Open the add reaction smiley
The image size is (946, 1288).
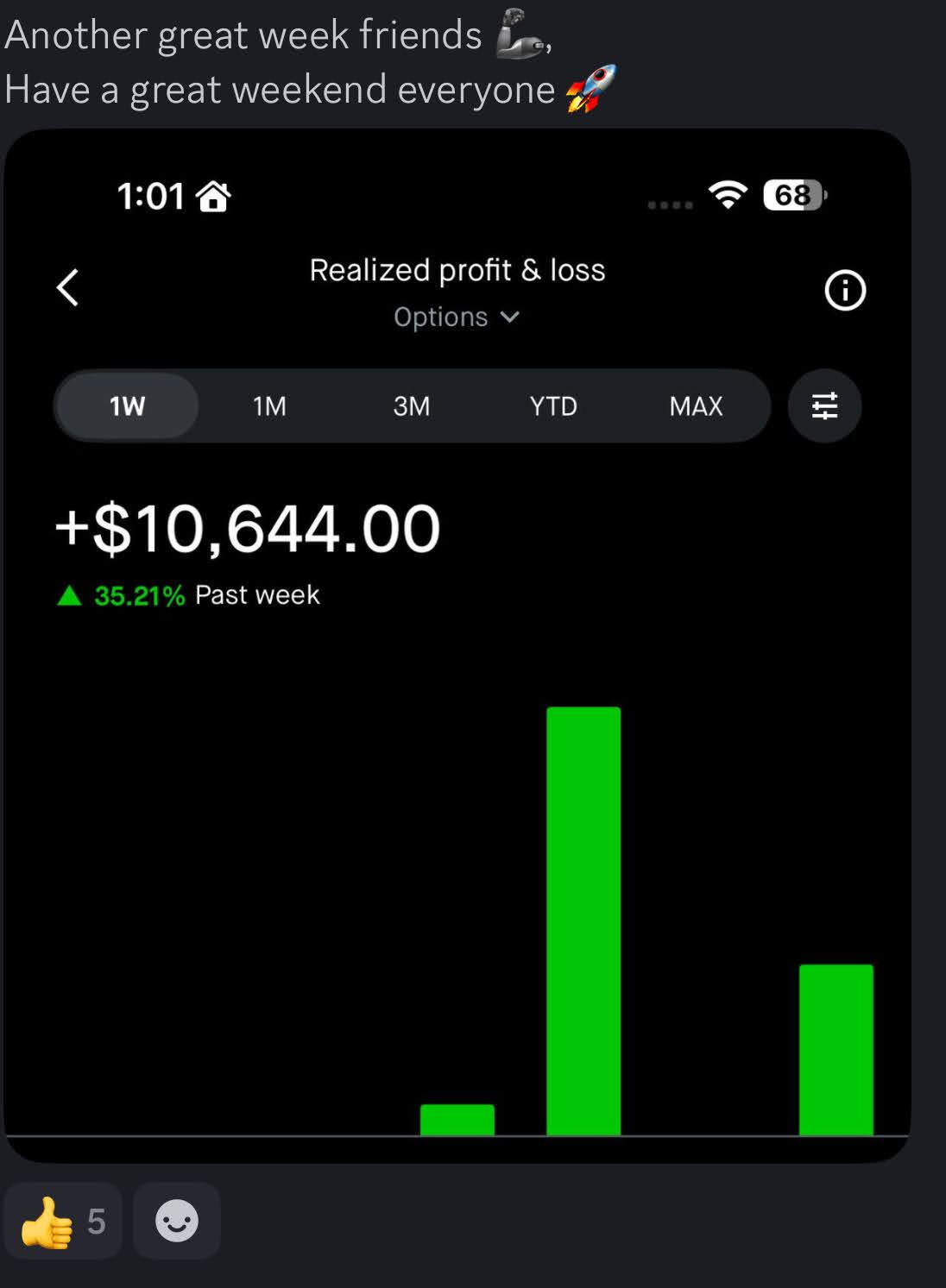click(x=177, y=1222)
